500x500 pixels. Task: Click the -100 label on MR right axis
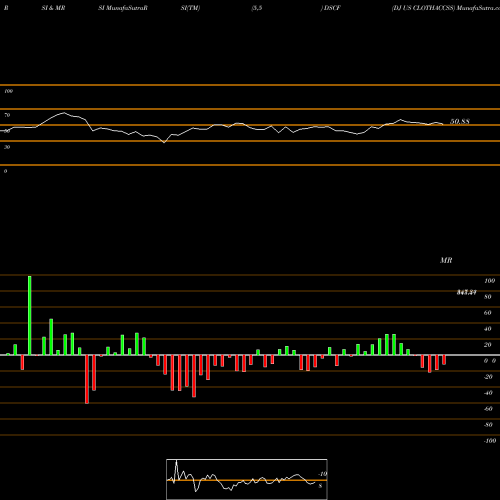489,441
